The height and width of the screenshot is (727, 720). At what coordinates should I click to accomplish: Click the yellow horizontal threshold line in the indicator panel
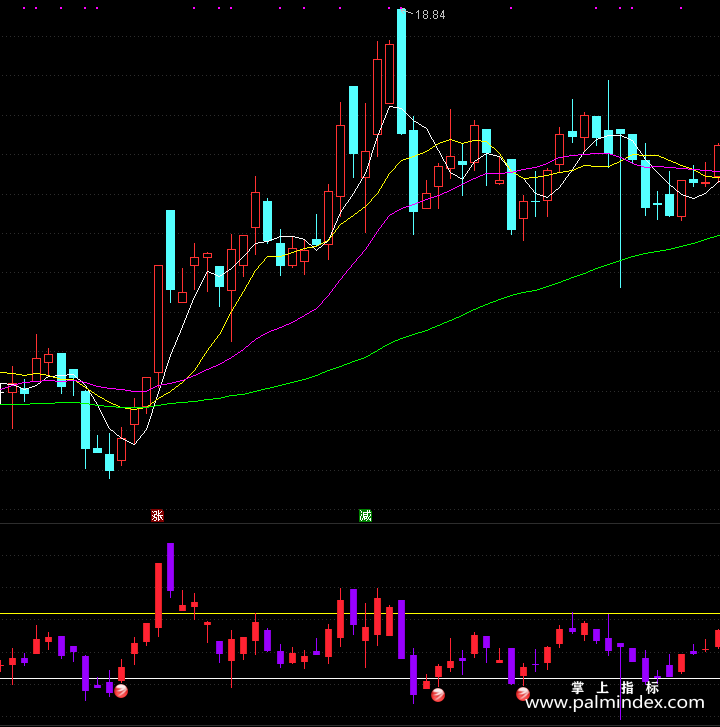point(360,613)
